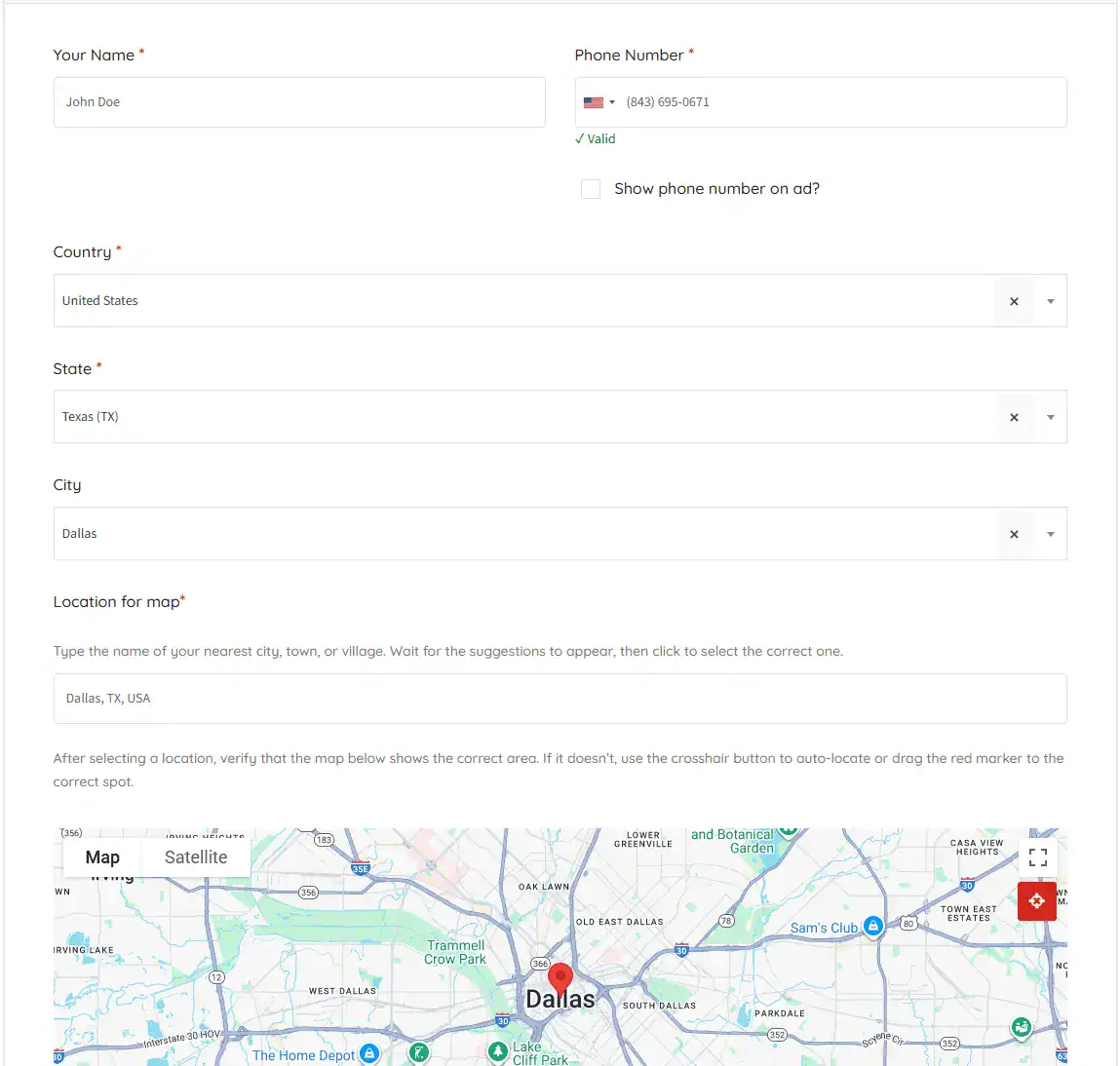Clear the Texas (TX) state selection
1120x1066 pixels.
(x=1014, y=417)
